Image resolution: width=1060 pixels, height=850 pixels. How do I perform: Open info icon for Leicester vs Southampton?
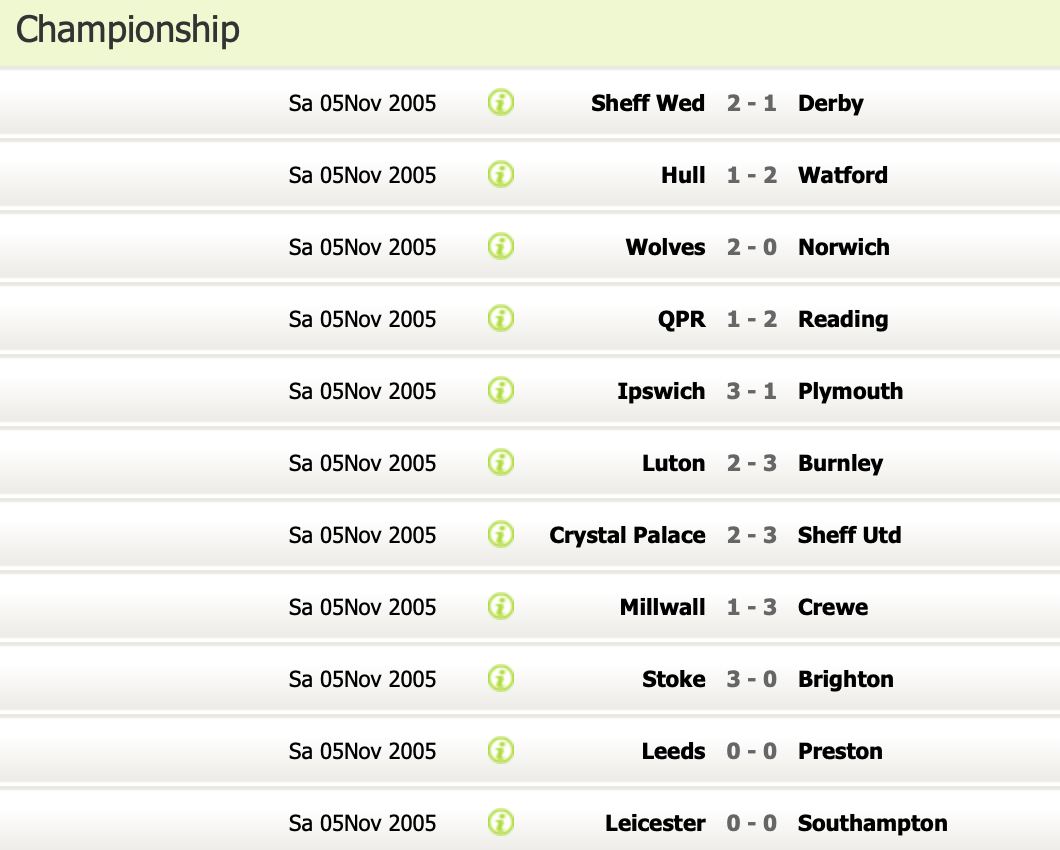[x=501, y=823]
